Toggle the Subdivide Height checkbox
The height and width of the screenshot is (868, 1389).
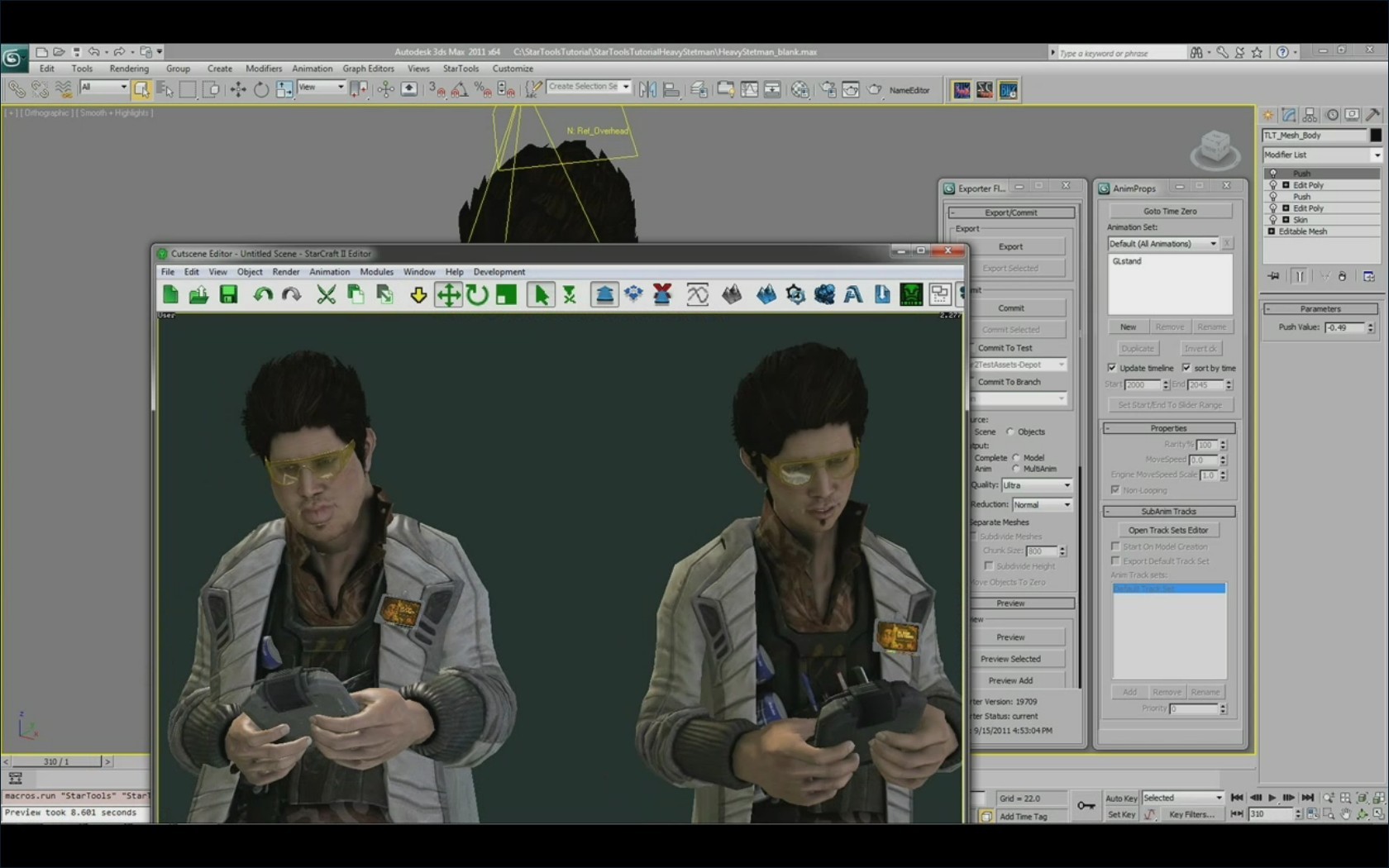pos(989,565)
